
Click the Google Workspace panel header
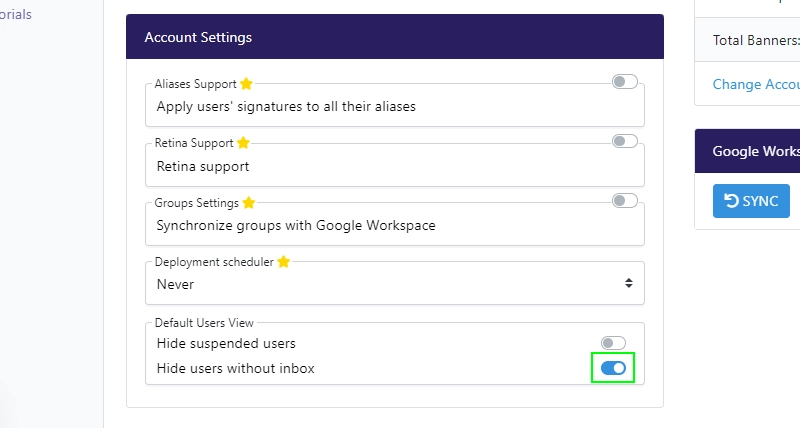(x=747, y=151)
